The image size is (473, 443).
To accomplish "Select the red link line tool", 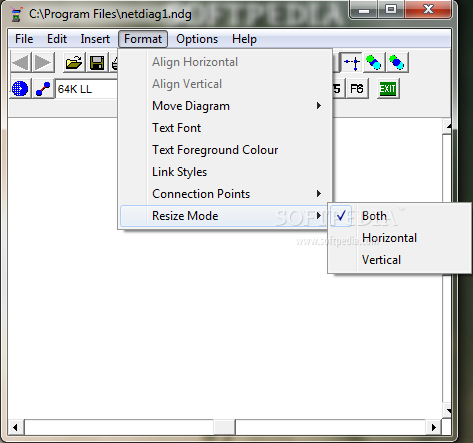I will click(x=43, y=89).
